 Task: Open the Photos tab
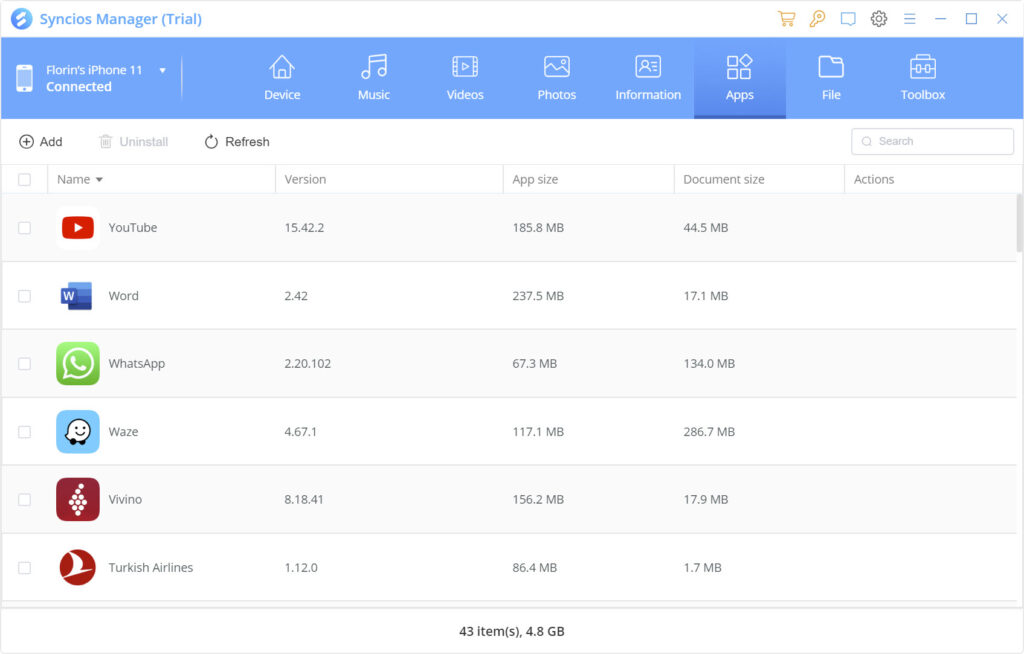tap(556, 78)
